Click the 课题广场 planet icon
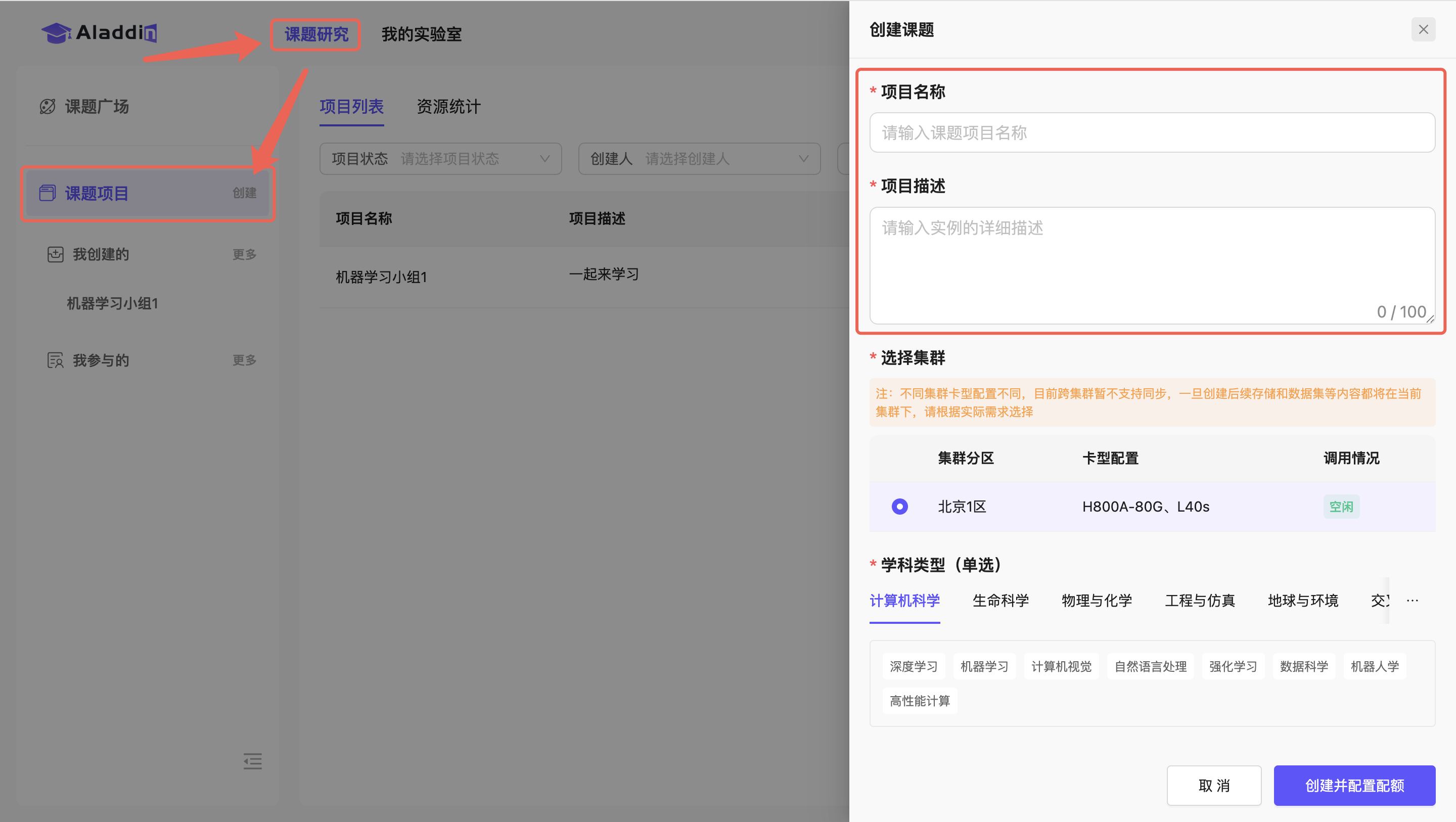Viewport: 1456px width, 822px height. tap(48, 106)
